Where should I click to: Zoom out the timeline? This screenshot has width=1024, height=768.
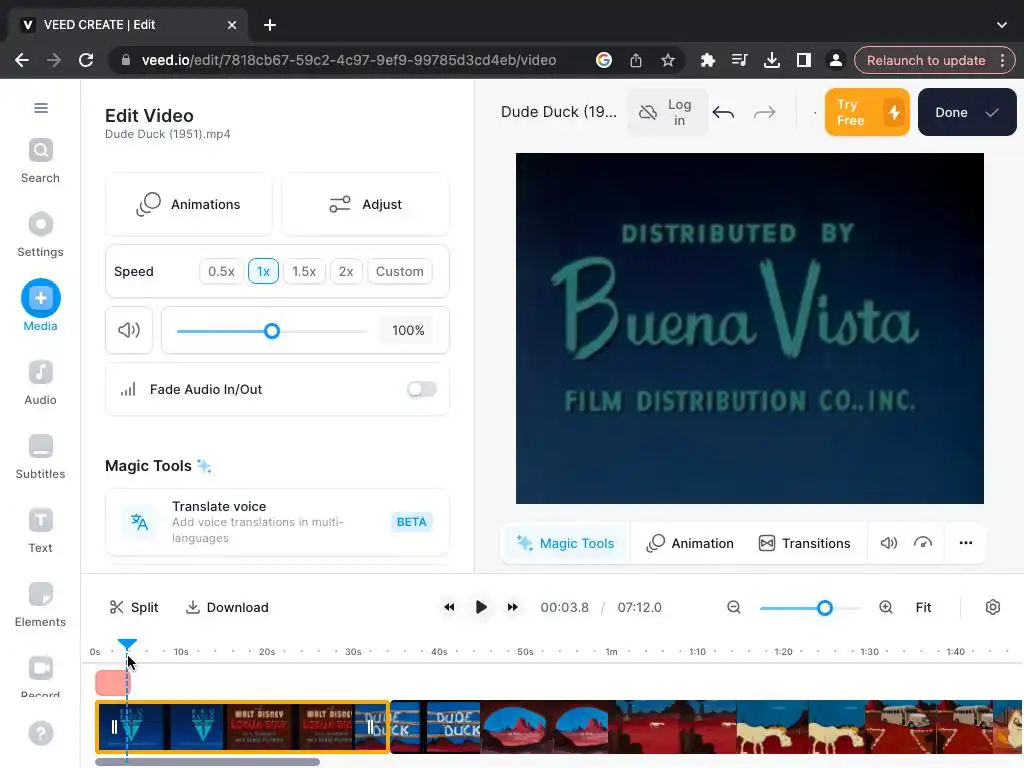(734, 607)
